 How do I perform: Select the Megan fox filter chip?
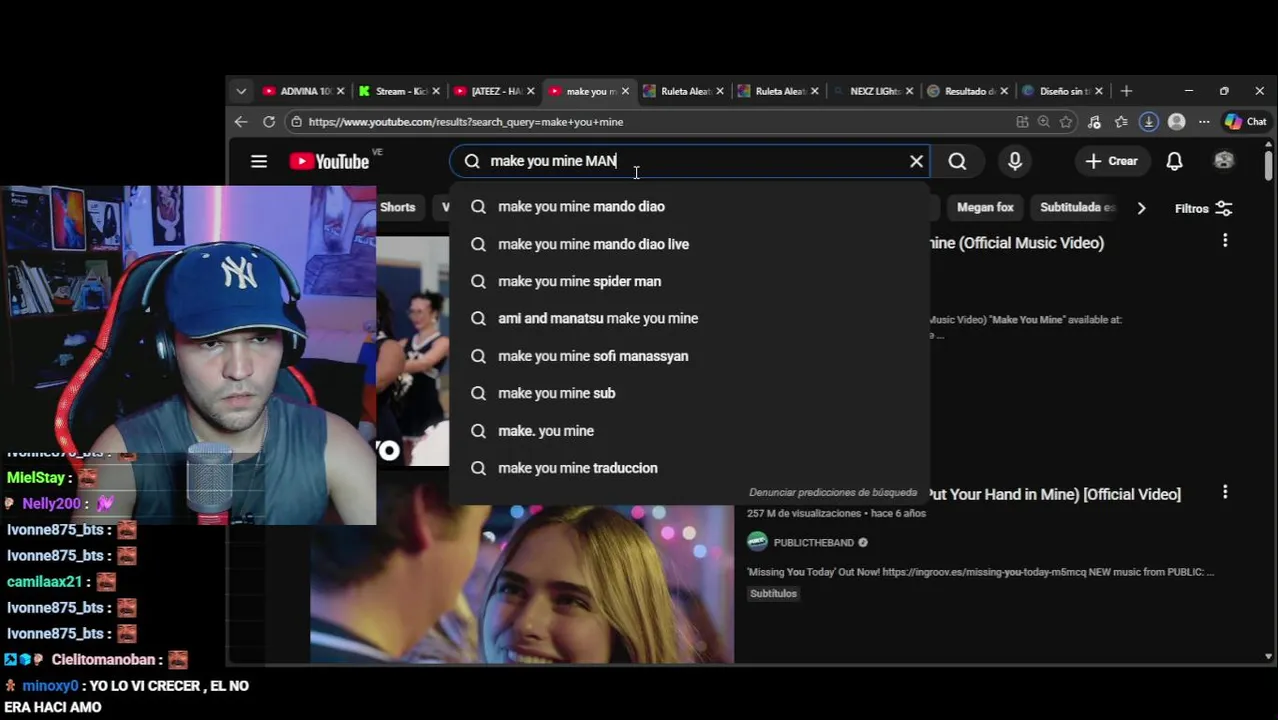[x=985, y=207]
